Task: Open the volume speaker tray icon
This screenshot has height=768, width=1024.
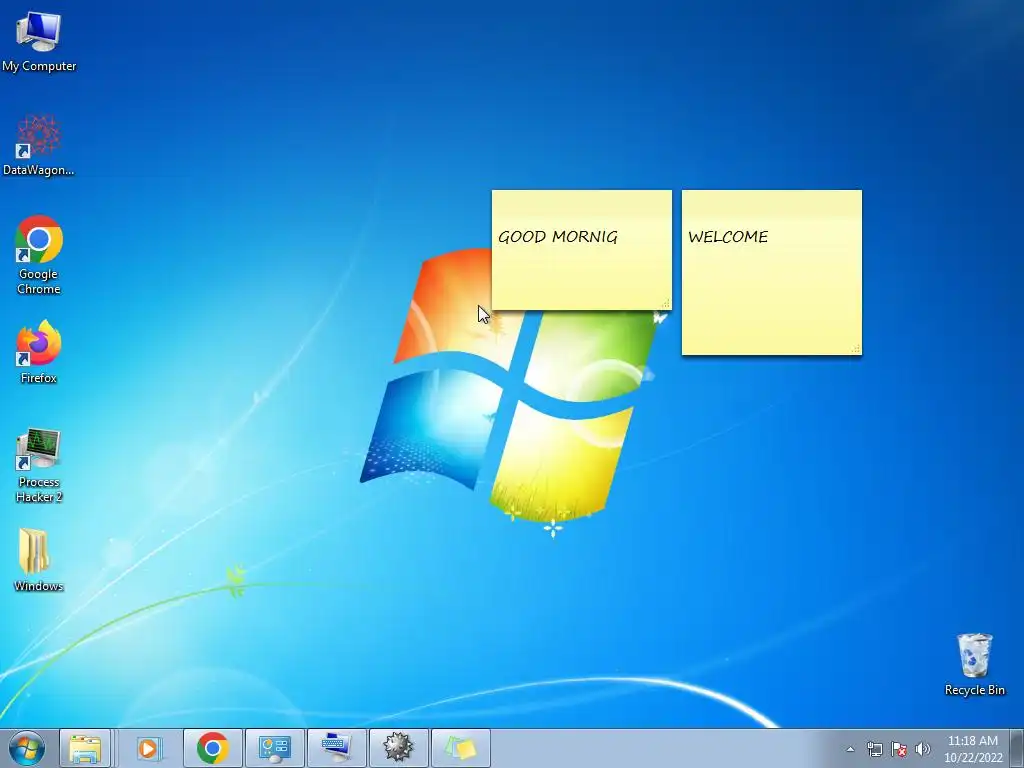Action: tap(922, 749)
